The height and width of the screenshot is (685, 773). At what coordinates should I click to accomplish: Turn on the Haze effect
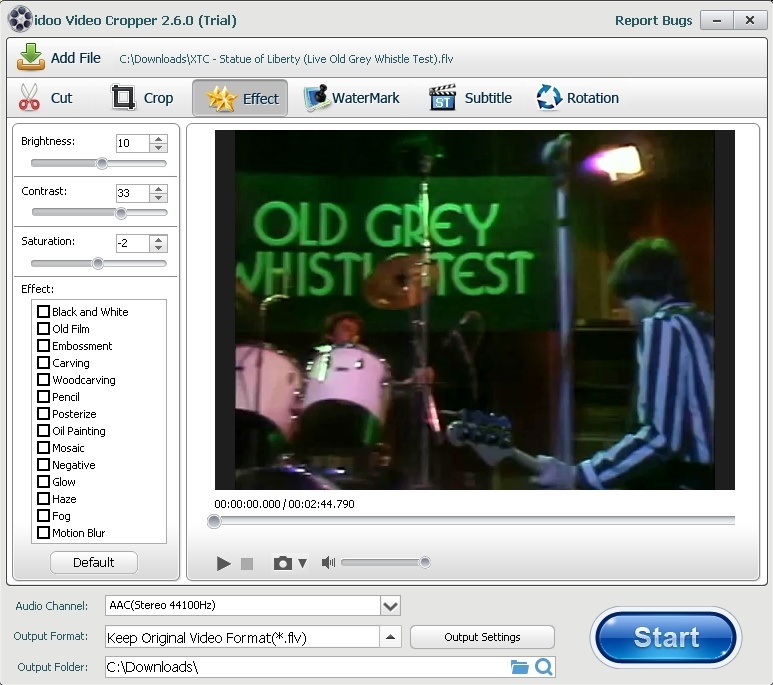[43, 499]
